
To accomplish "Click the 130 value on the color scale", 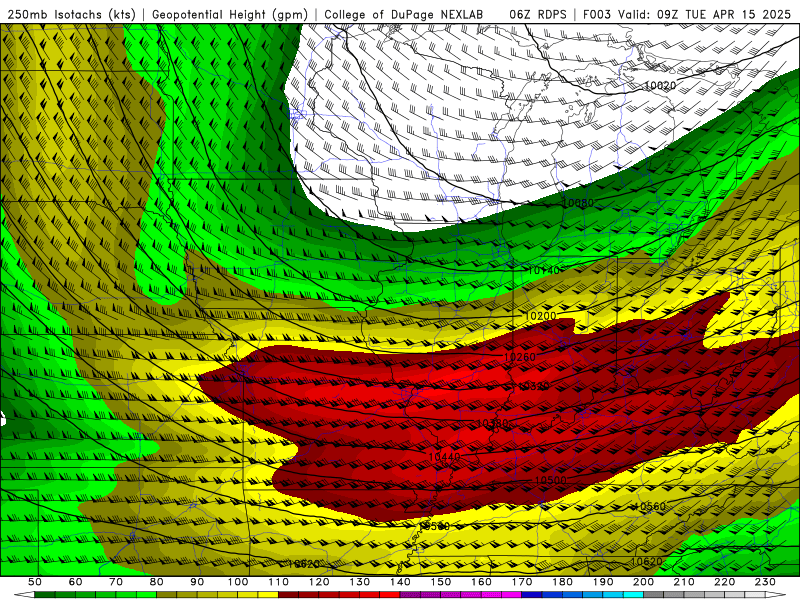I will point(360,582).
